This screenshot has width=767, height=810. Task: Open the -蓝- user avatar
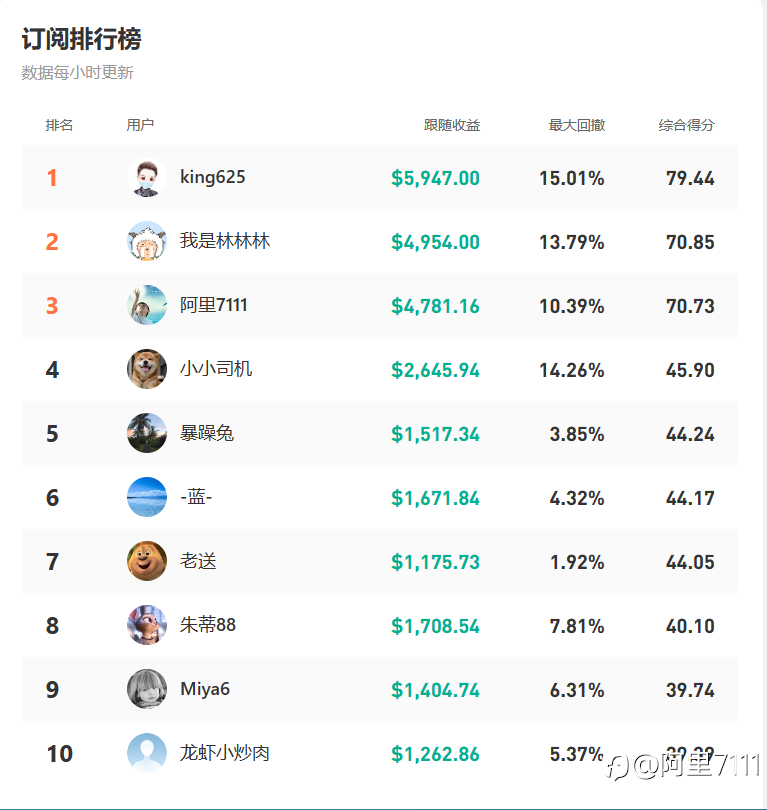pyautogui.click(x=147, y=498)
